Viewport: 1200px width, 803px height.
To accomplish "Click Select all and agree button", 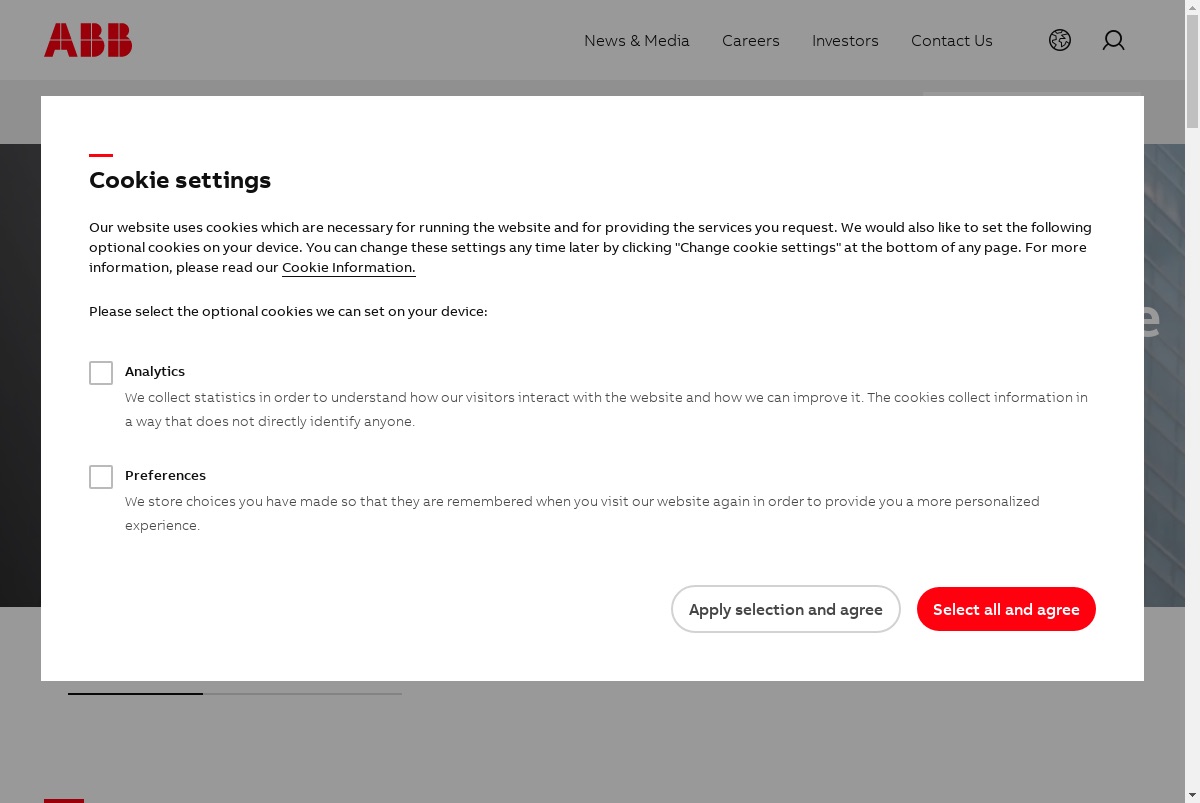I will tap(1006, 609).
